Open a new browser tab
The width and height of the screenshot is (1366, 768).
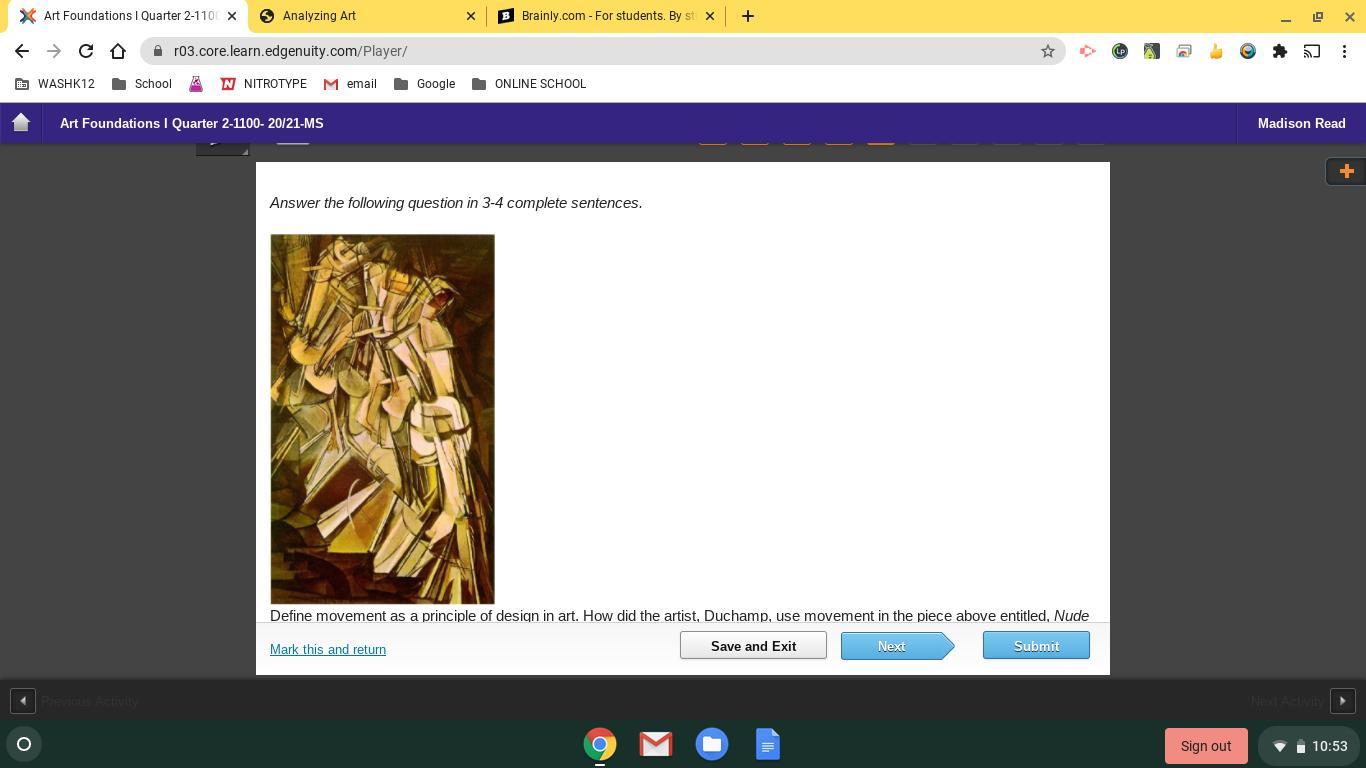pos(747,16)
